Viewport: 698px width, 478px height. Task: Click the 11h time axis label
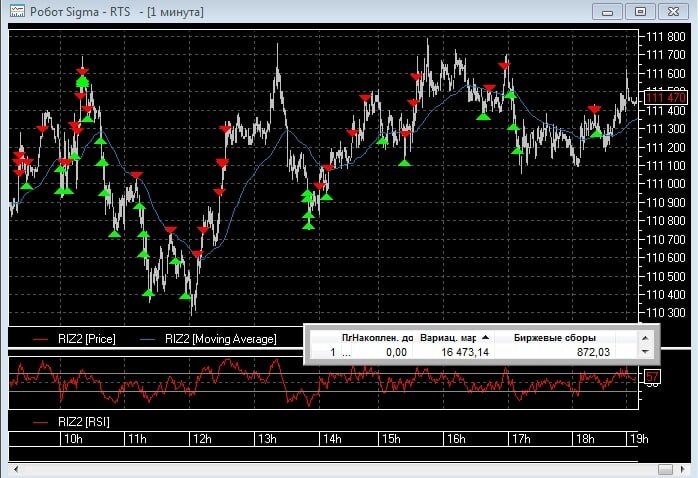[x=137, y=439]
